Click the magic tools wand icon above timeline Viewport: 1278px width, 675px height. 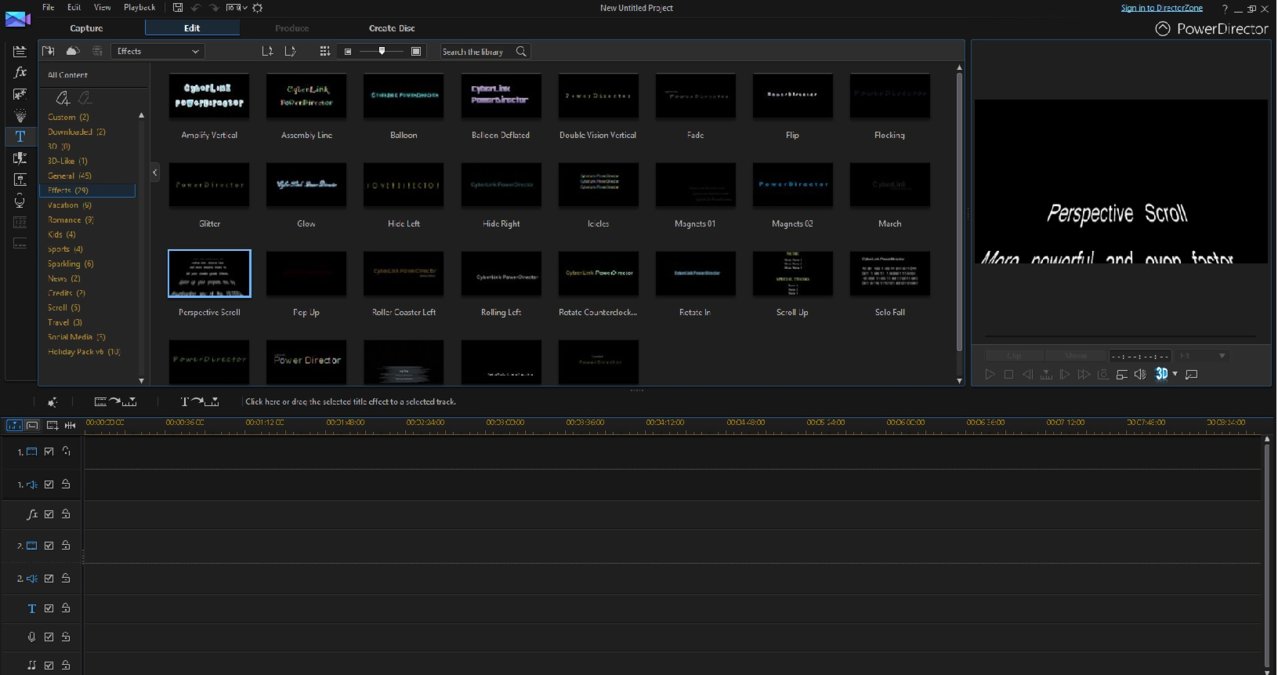(x=52, y=401)
